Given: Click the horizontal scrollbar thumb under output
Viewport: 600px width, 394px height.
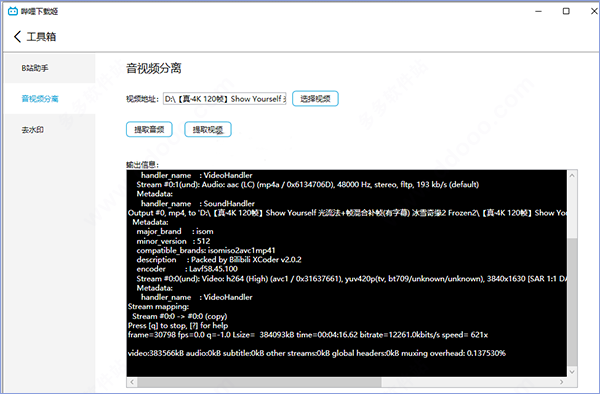Looking at the screenshot, I should click(x=259, y=382).
